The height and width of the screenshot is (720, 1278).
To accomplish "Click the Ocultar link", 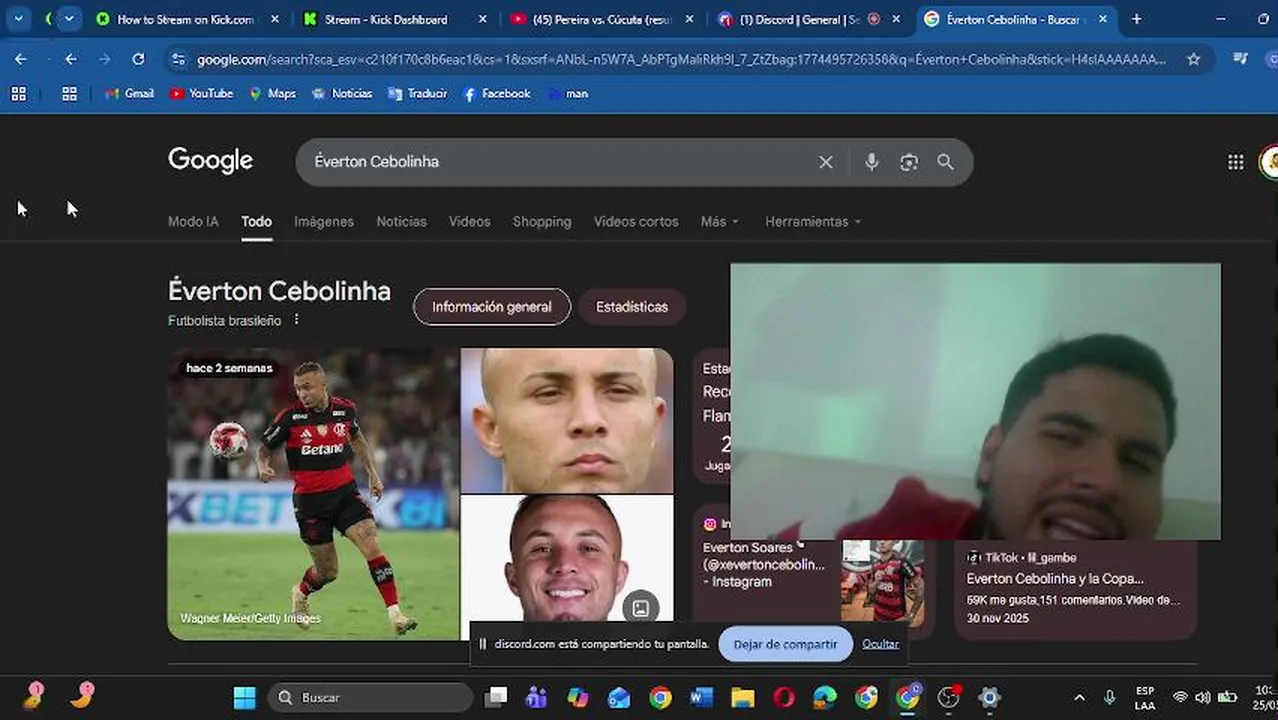I will [881, 644].
